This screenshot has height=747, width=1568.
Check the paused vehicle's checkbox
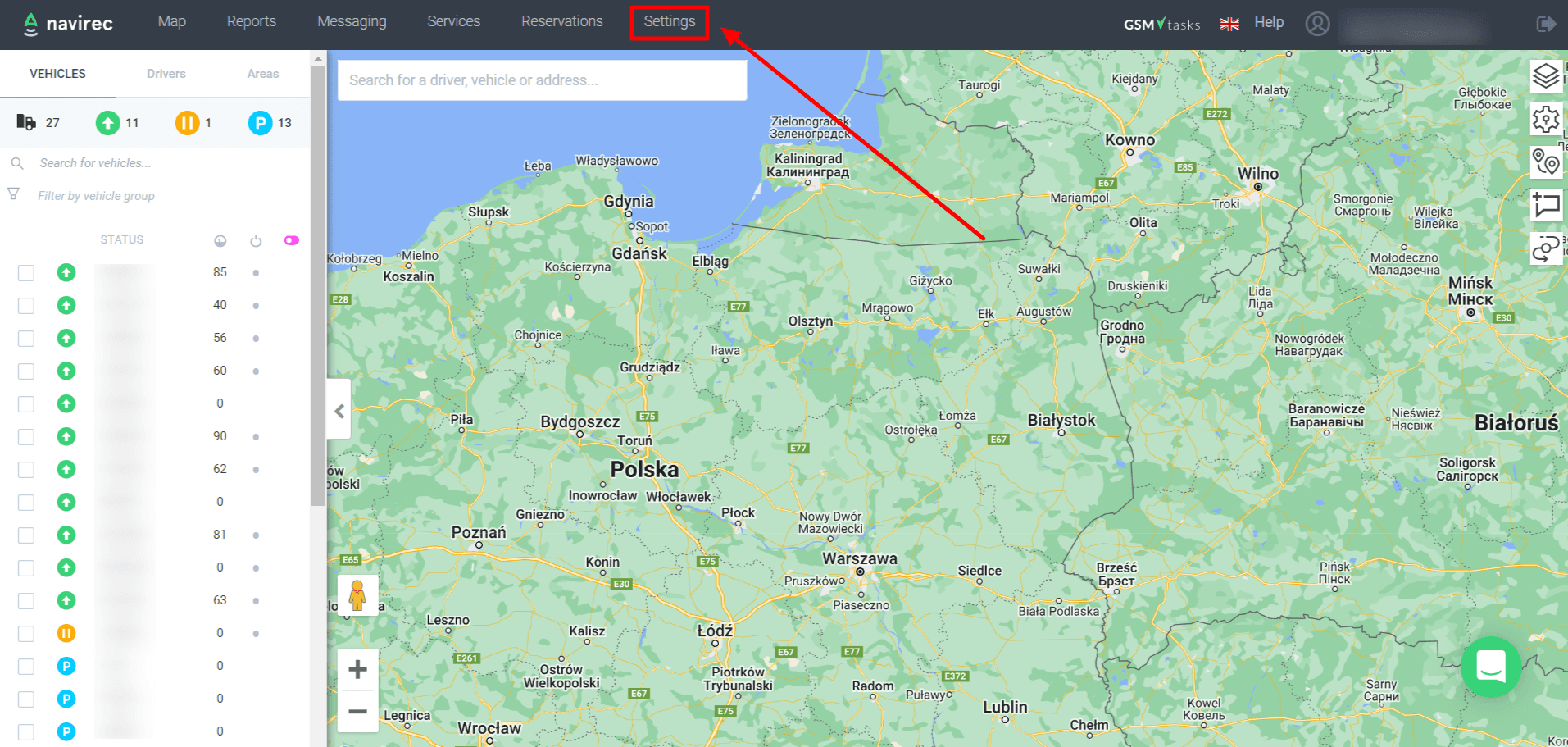(26, 634)
